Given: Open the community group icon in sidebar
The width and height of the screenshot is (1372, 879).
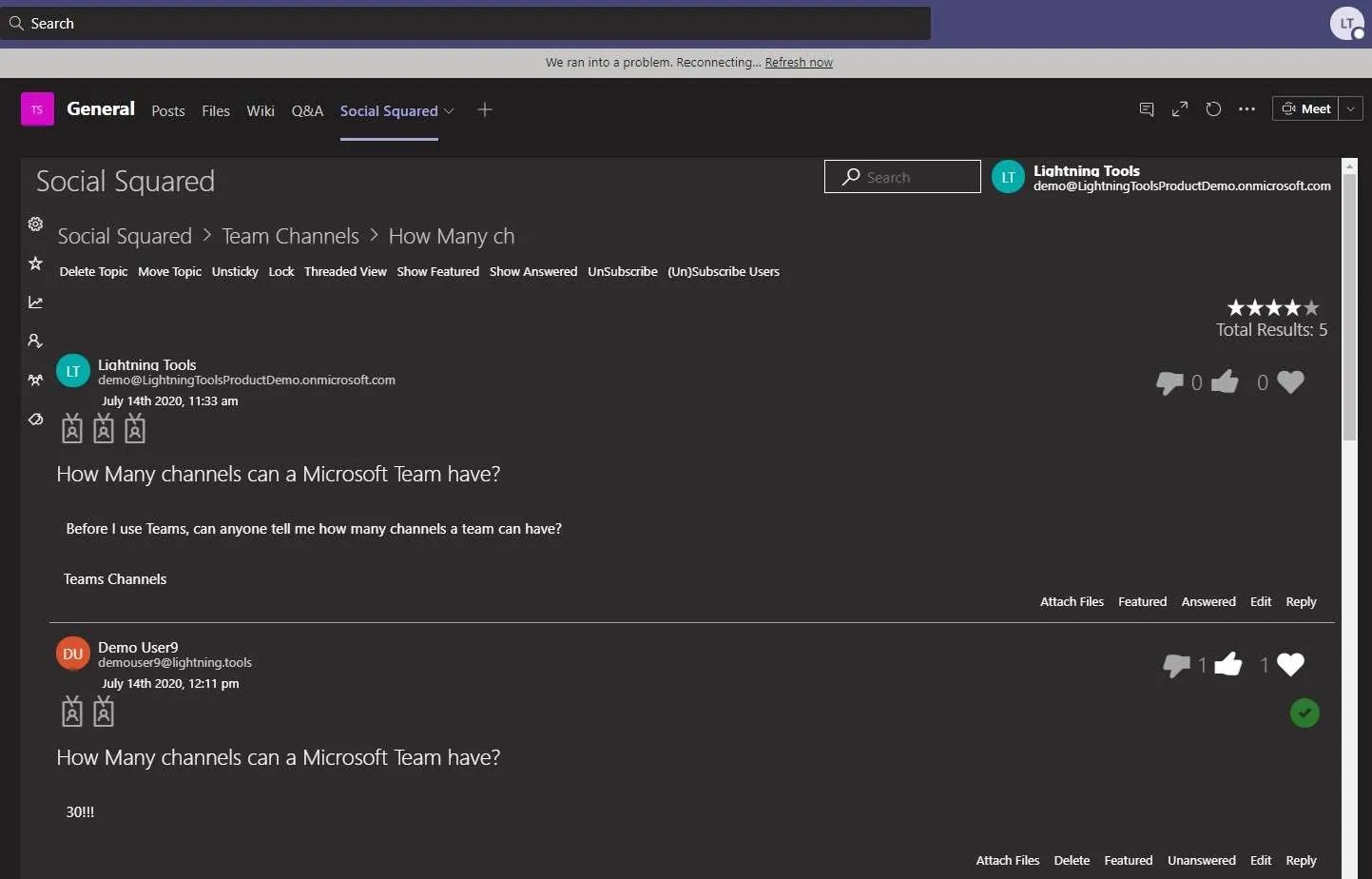Looking at the screenshot, I should coord(35,380).
